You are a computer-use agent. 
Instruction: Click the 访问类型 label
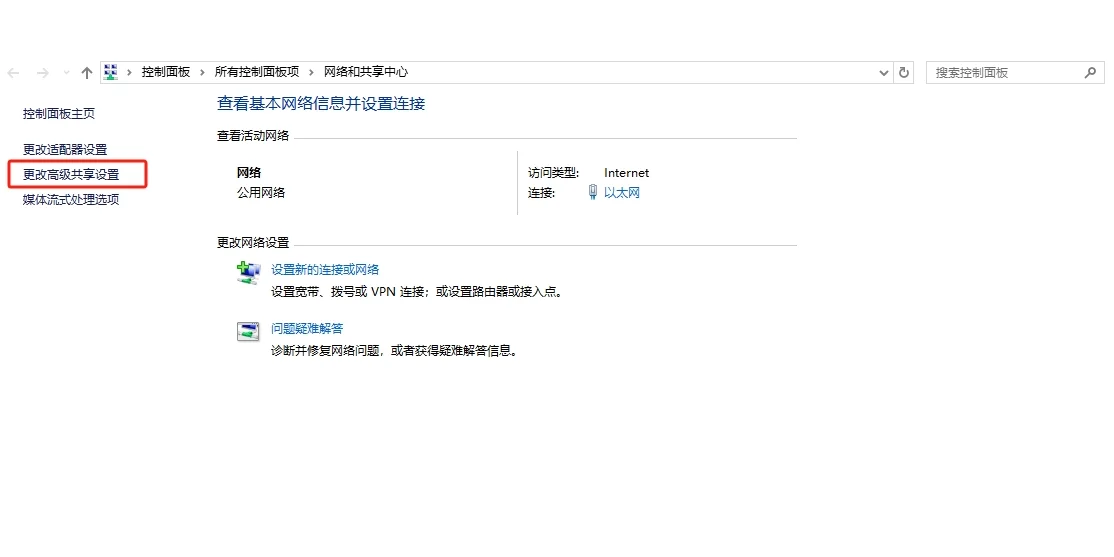[x=554, y=173]
